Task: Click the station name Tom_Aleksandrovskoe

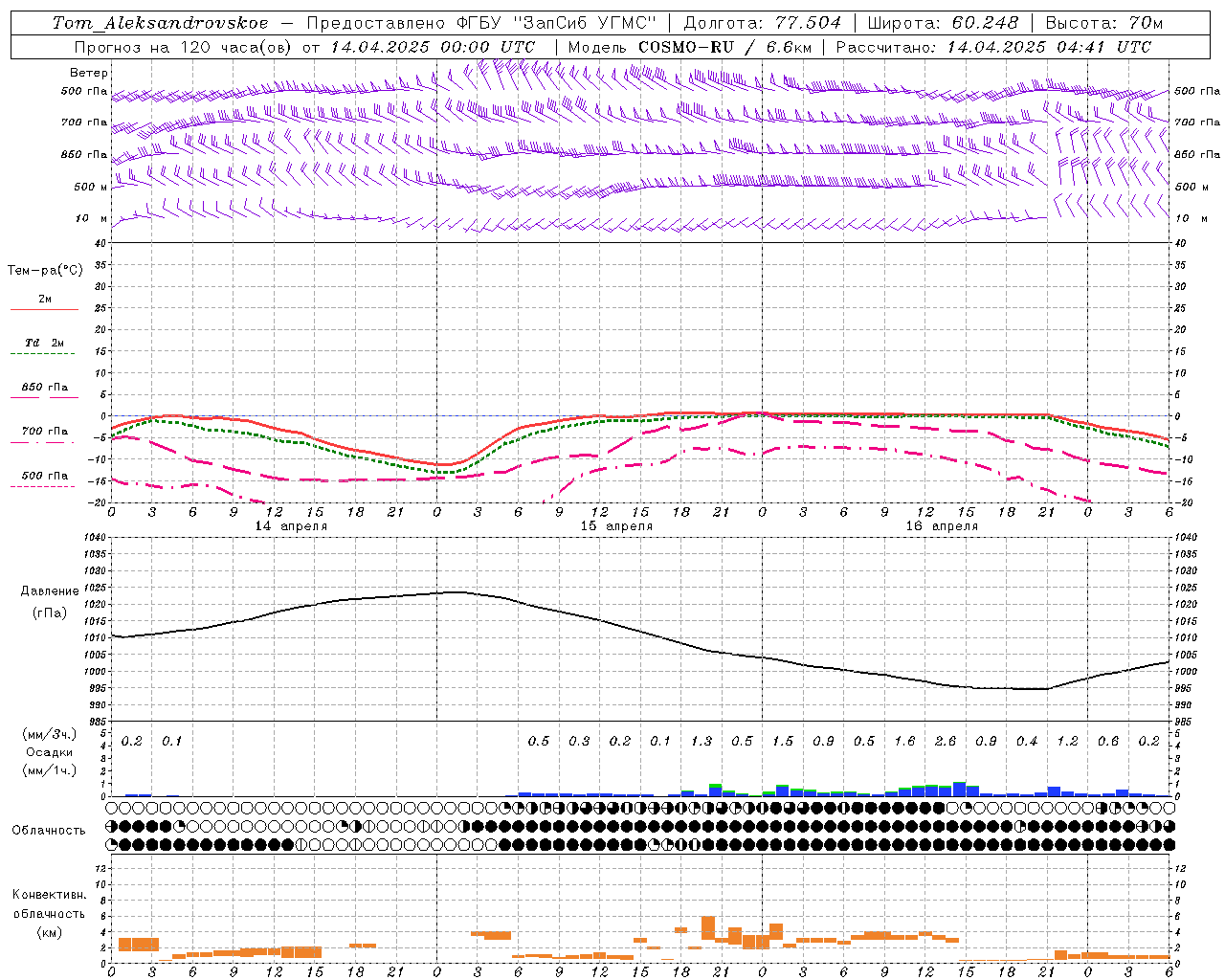Action: (160, 23)
